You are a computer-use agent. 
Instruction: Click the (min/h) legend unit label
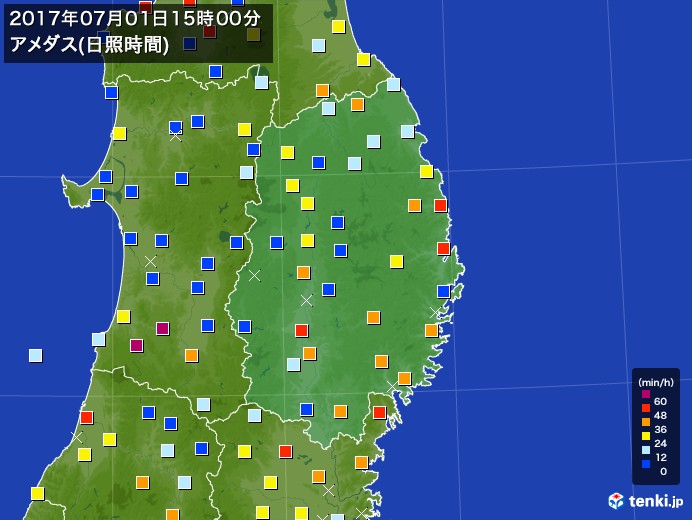click(656, 382)
